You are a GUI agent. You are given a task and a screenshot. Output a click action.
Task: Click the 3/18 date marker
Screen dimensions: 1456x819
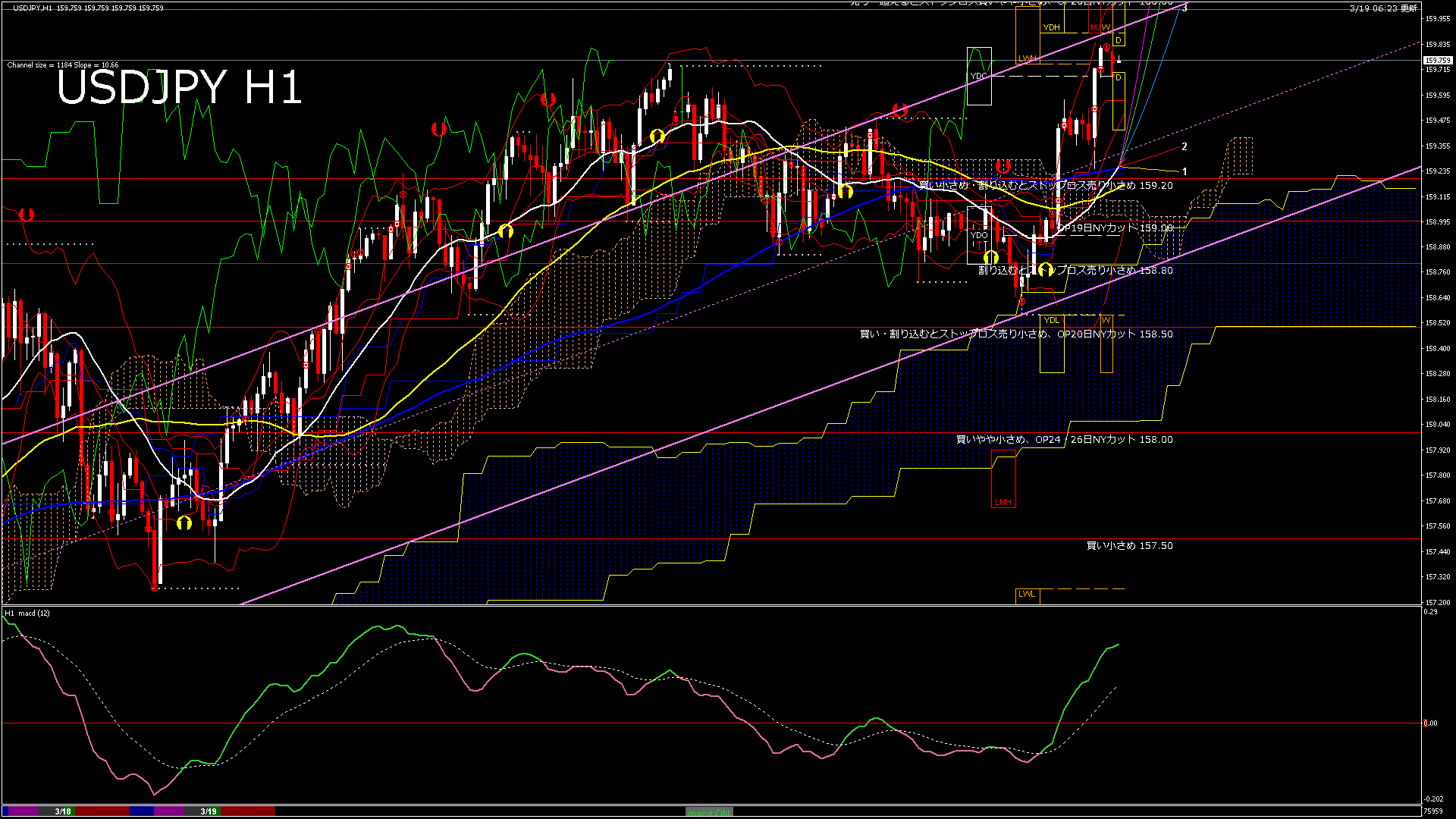point(63,811)
